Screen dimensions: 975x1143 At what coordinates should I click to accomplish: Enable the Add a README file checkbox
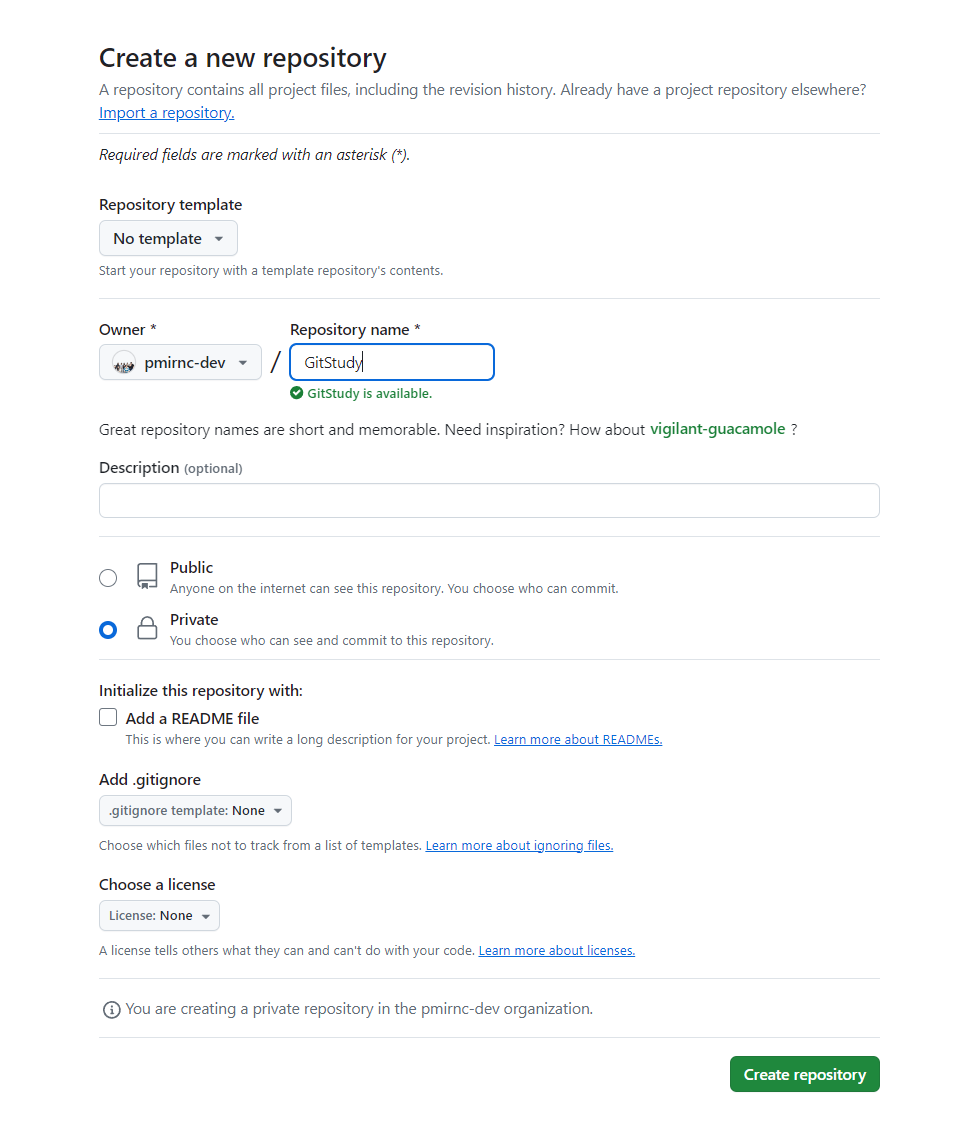click(x=108, y=718)
